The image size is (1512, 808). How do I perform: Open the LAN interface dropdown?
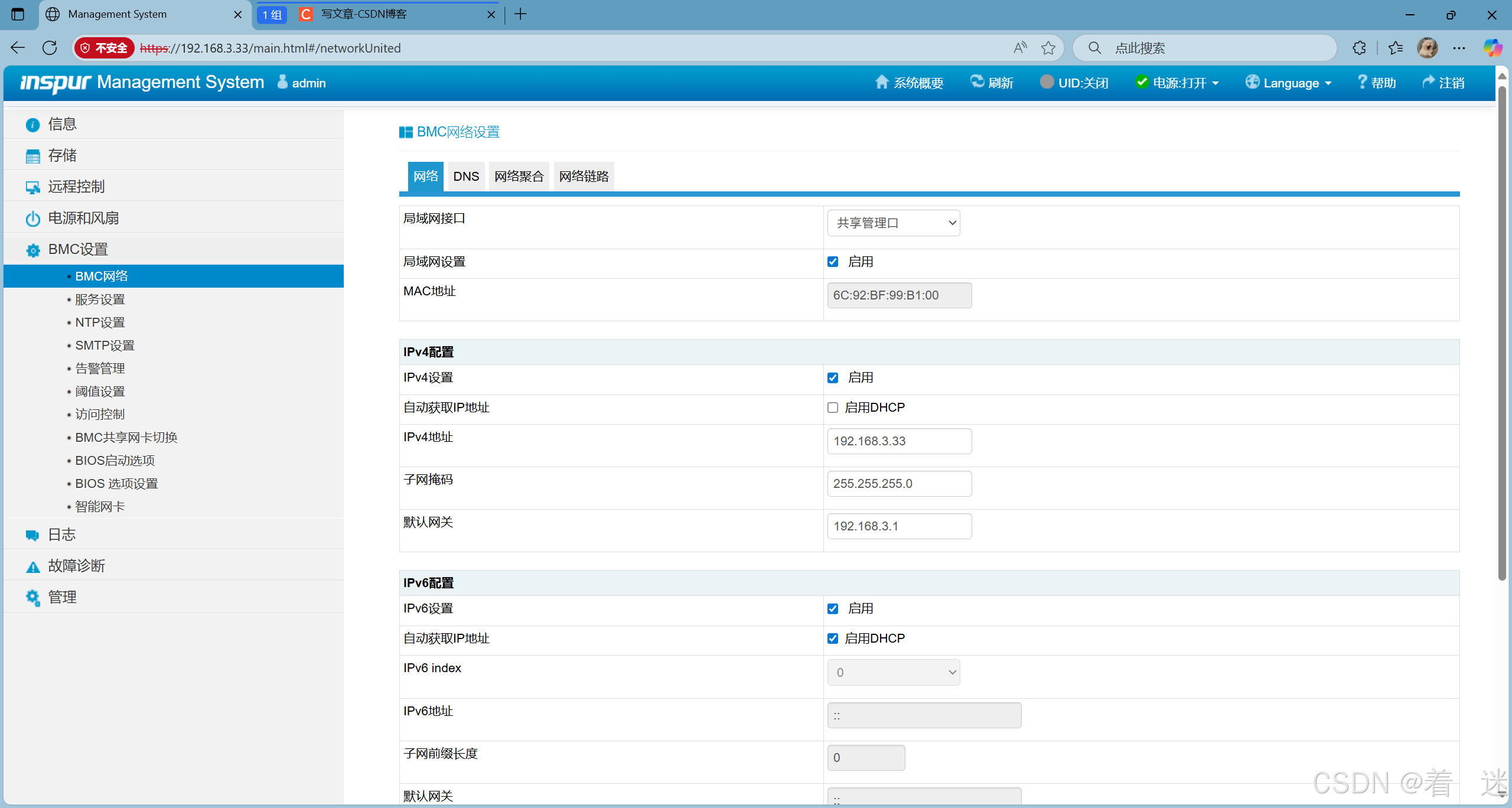click(x=893, y=223)
